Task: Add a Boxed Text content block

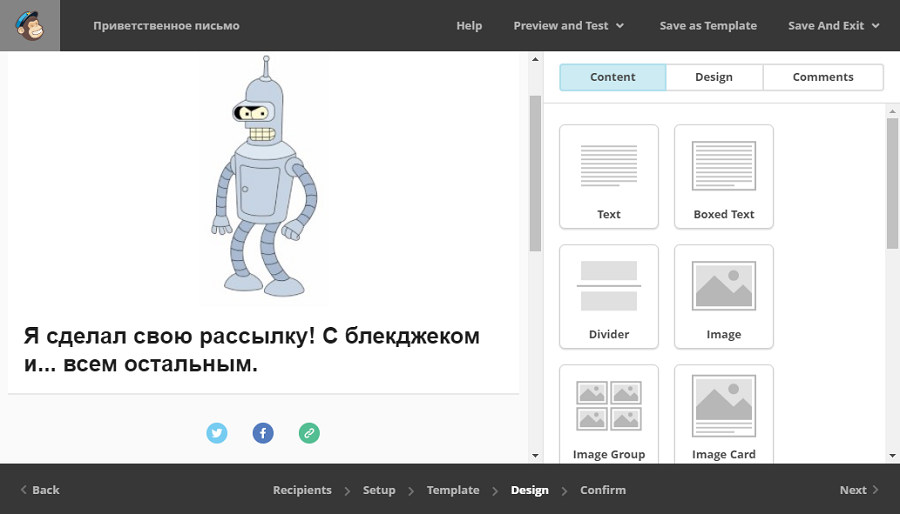Action: [724, 177]
